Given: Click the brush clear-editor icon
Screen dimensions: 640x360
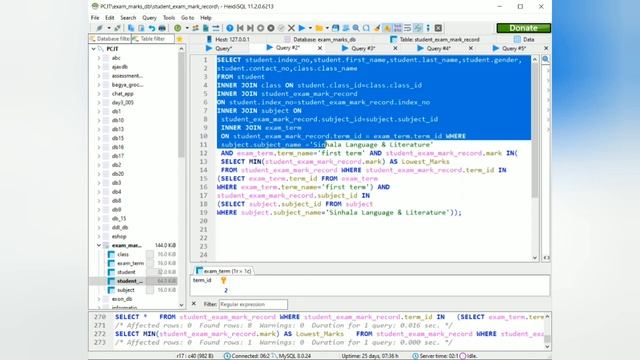Looking at the screenshot, I should (x=377, y=28).
